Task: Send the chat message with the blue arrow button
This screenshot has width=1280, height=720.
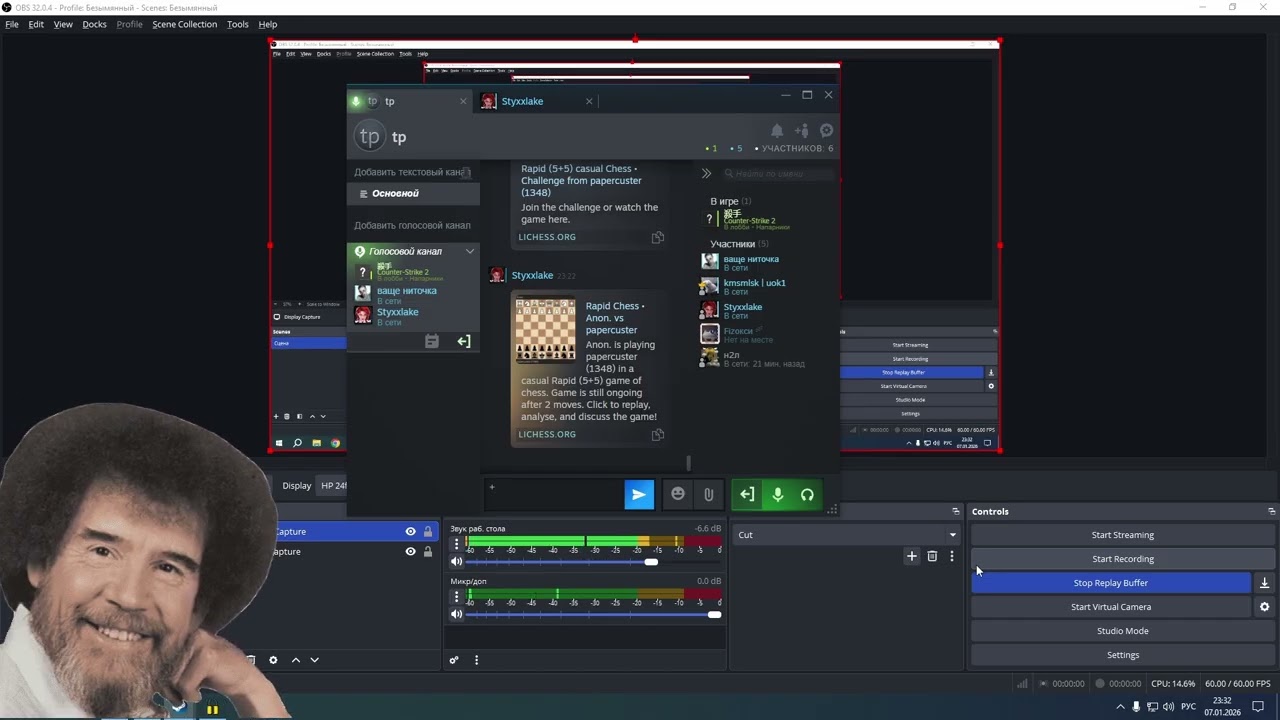Action: point(639,494)
